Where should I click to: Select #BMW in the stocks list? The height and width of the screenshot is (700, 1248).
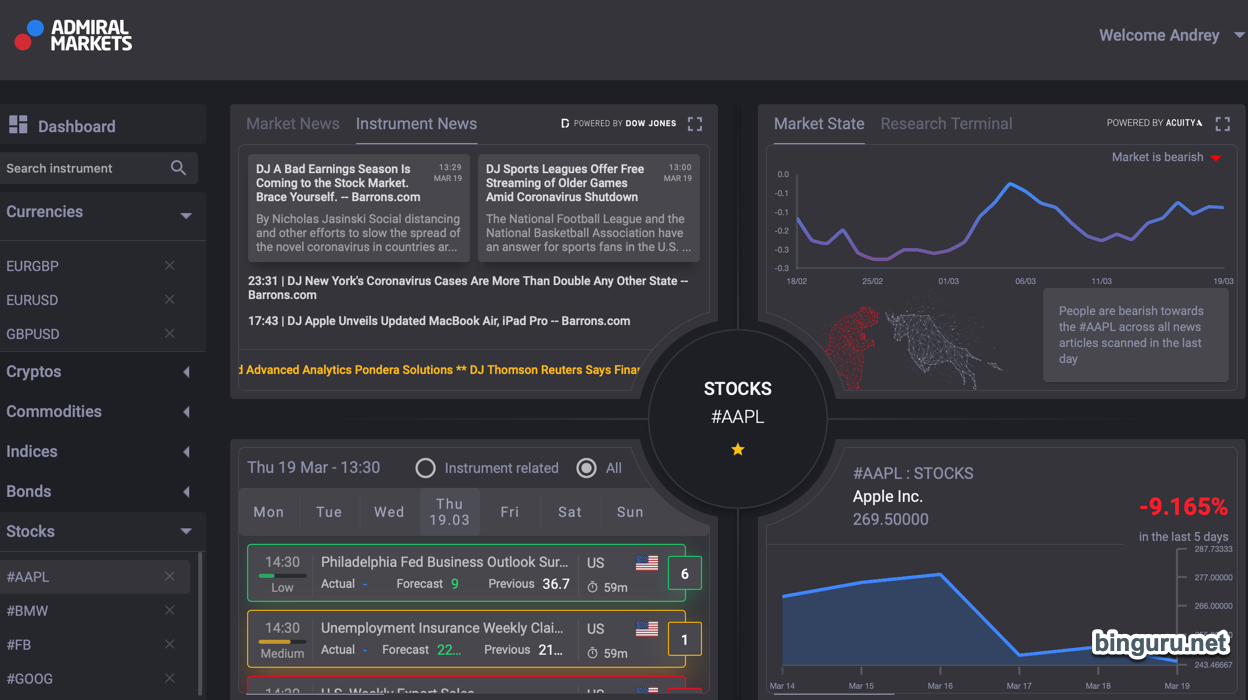tap(27, 611)
